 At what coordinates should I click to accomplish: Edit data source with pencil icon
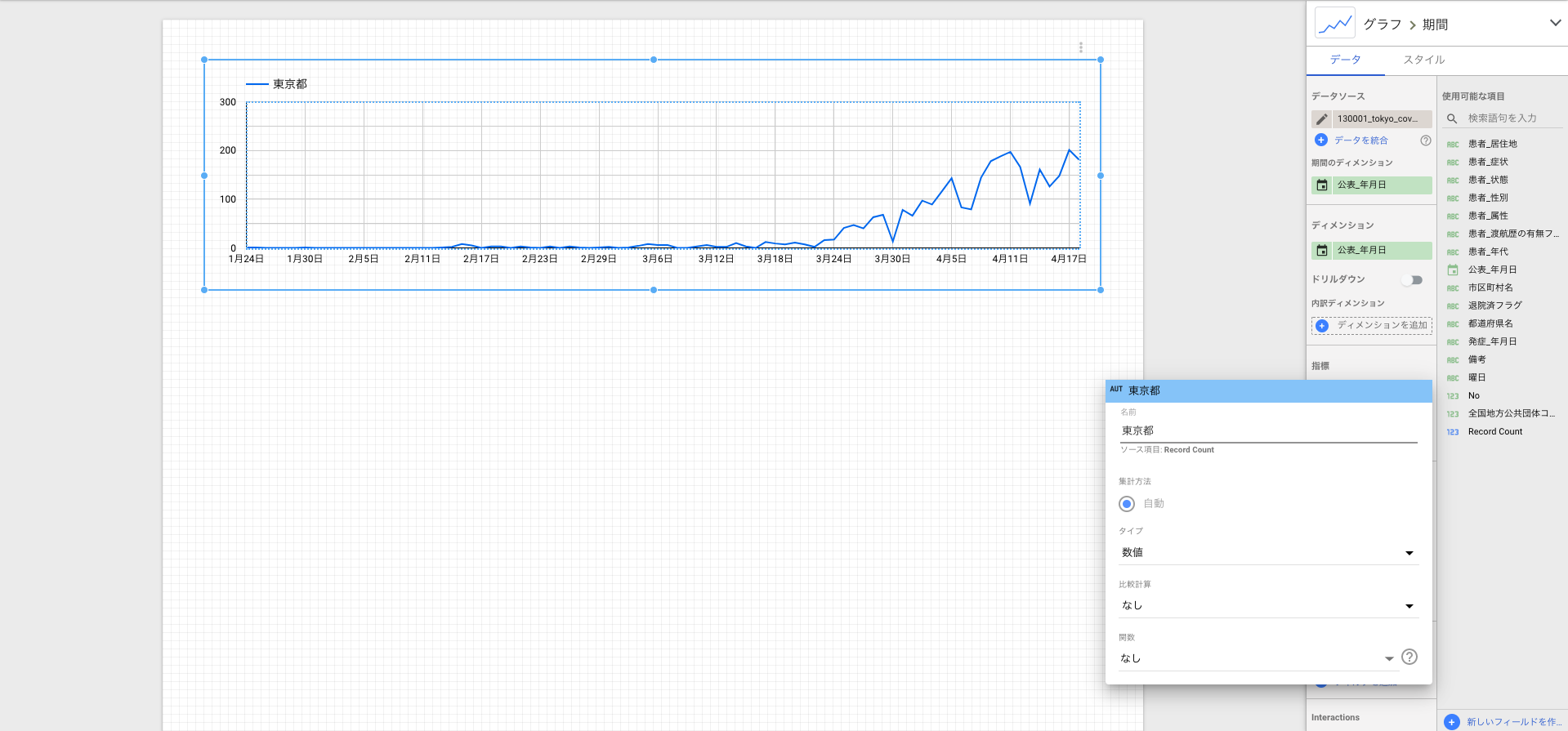[x=1321, y=119]
